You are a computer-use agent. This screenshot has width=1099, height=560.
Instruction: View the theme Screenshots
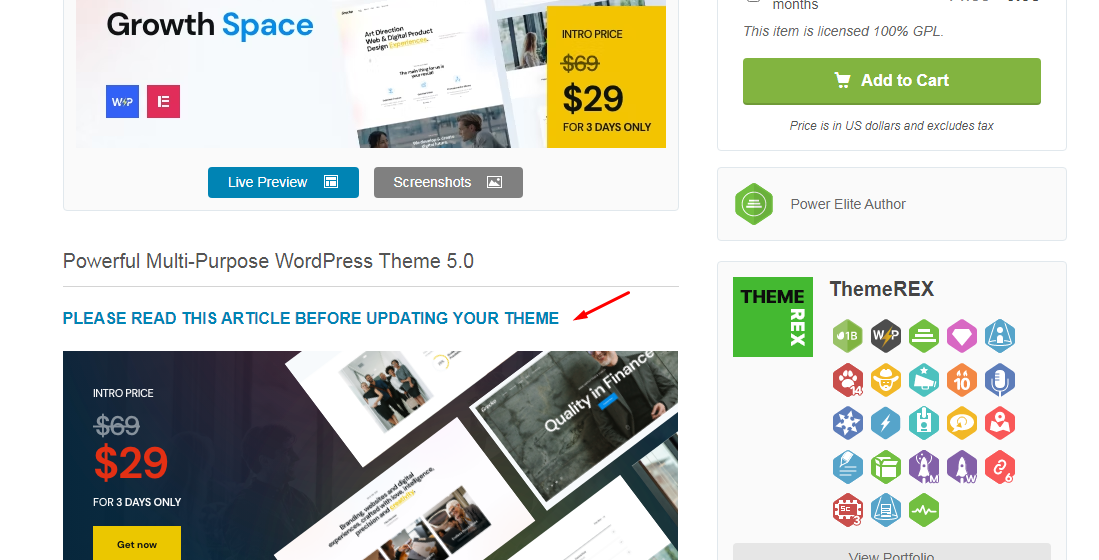click(x=448, y=182)
